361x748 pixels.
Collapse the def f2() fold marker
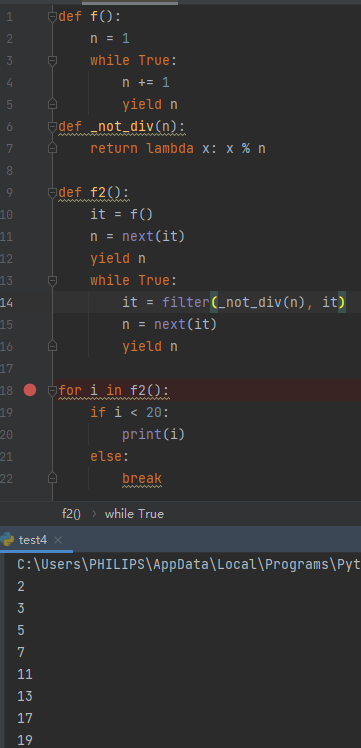click(52, 193)
